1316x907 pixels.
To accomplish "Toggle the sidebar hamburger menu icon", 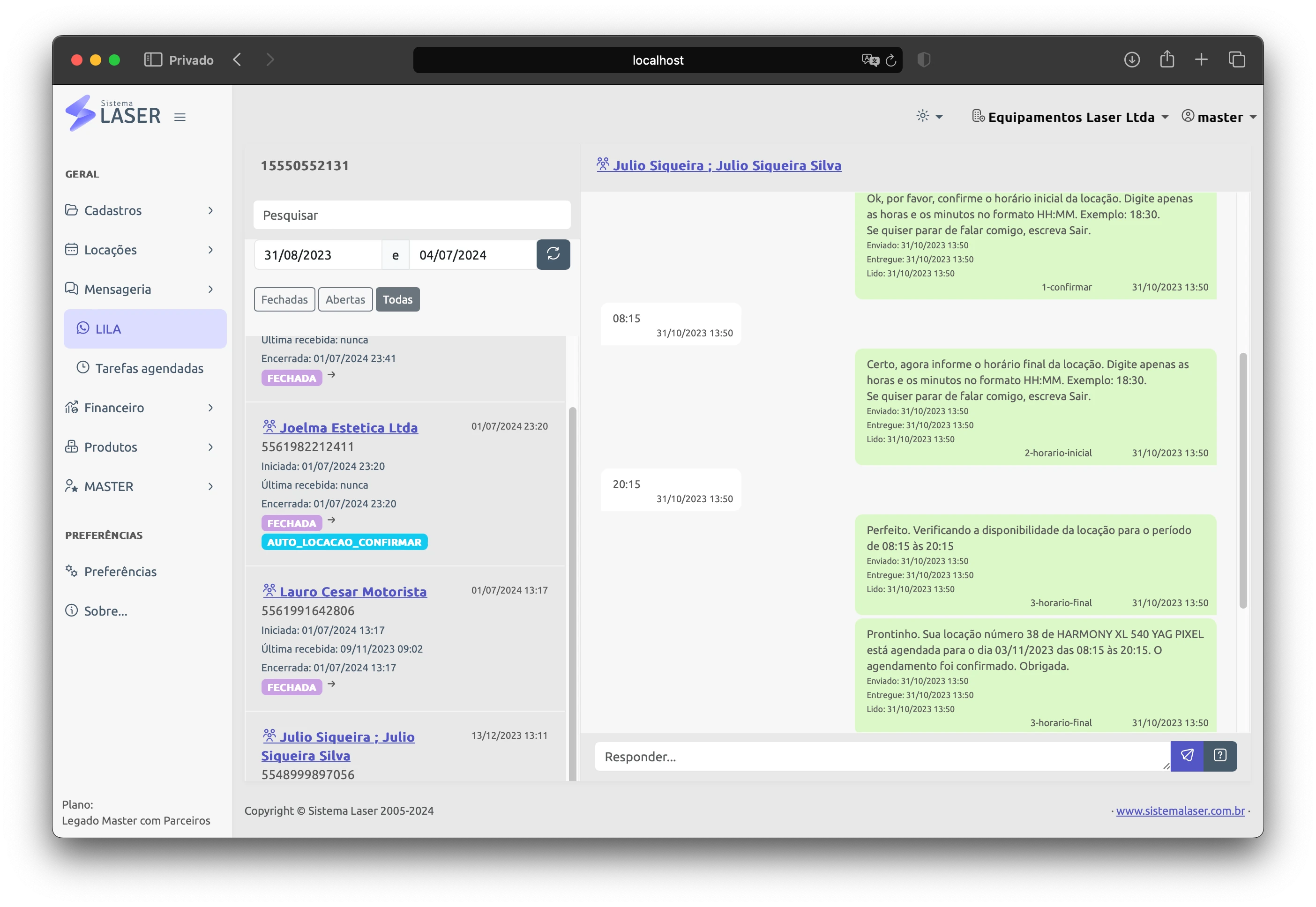I will 179,117.
